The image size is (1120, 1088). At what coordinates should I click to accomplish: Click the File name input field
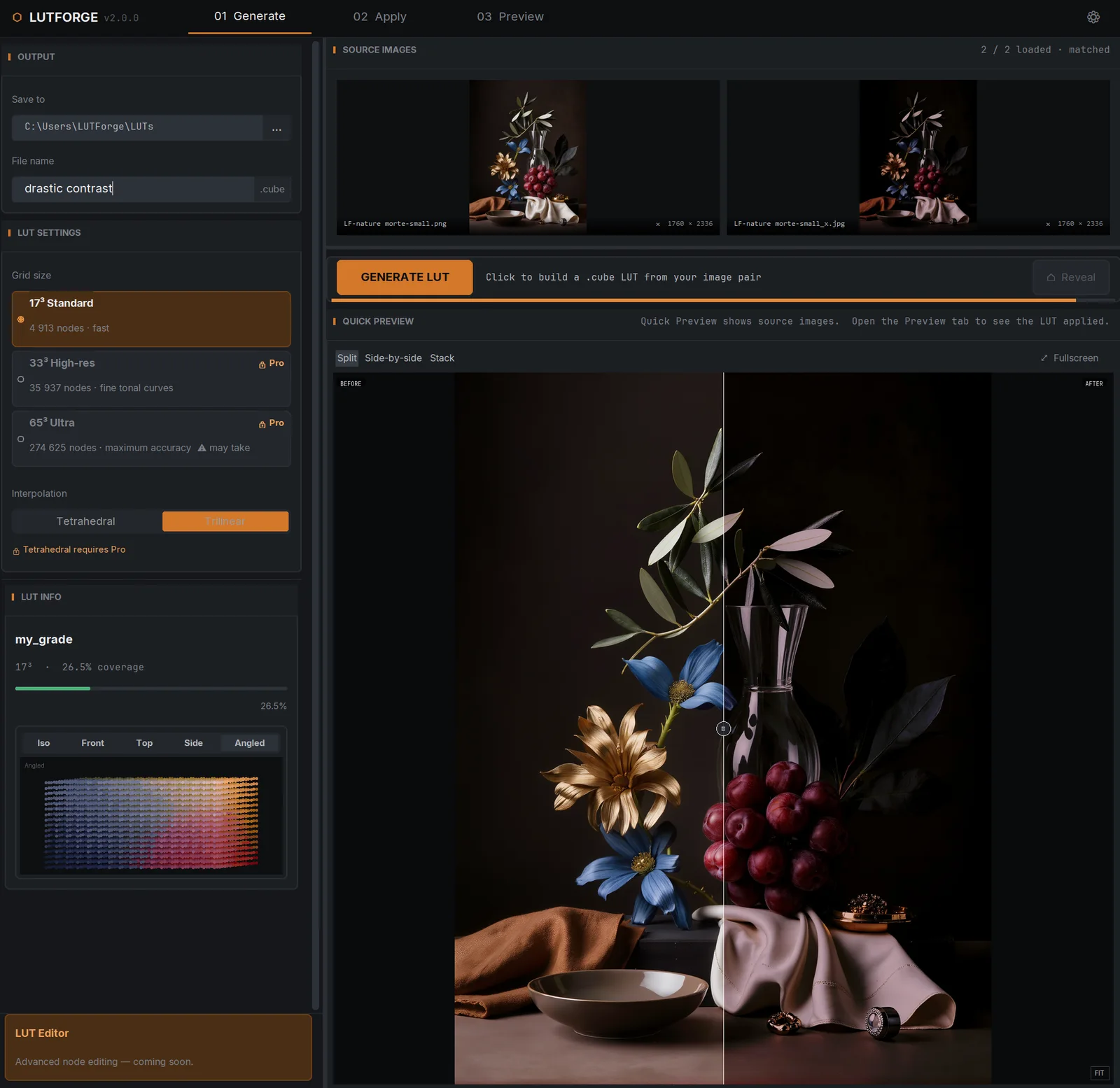(x=133, y=189)
